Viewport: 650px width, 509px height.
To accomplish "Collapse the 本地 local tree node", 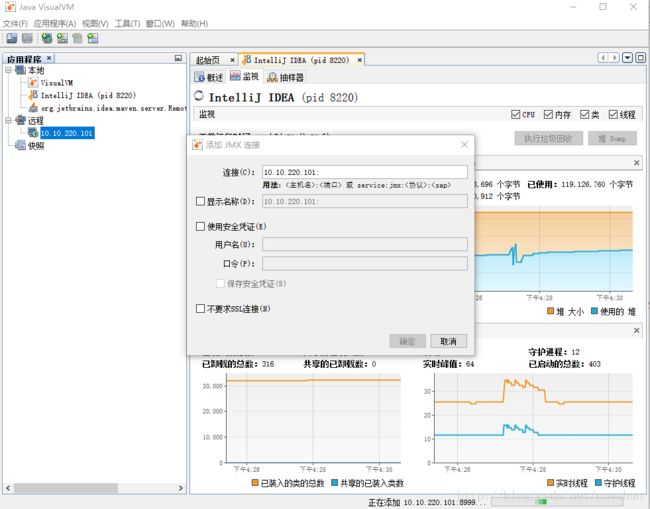I will tap(8, 70).
